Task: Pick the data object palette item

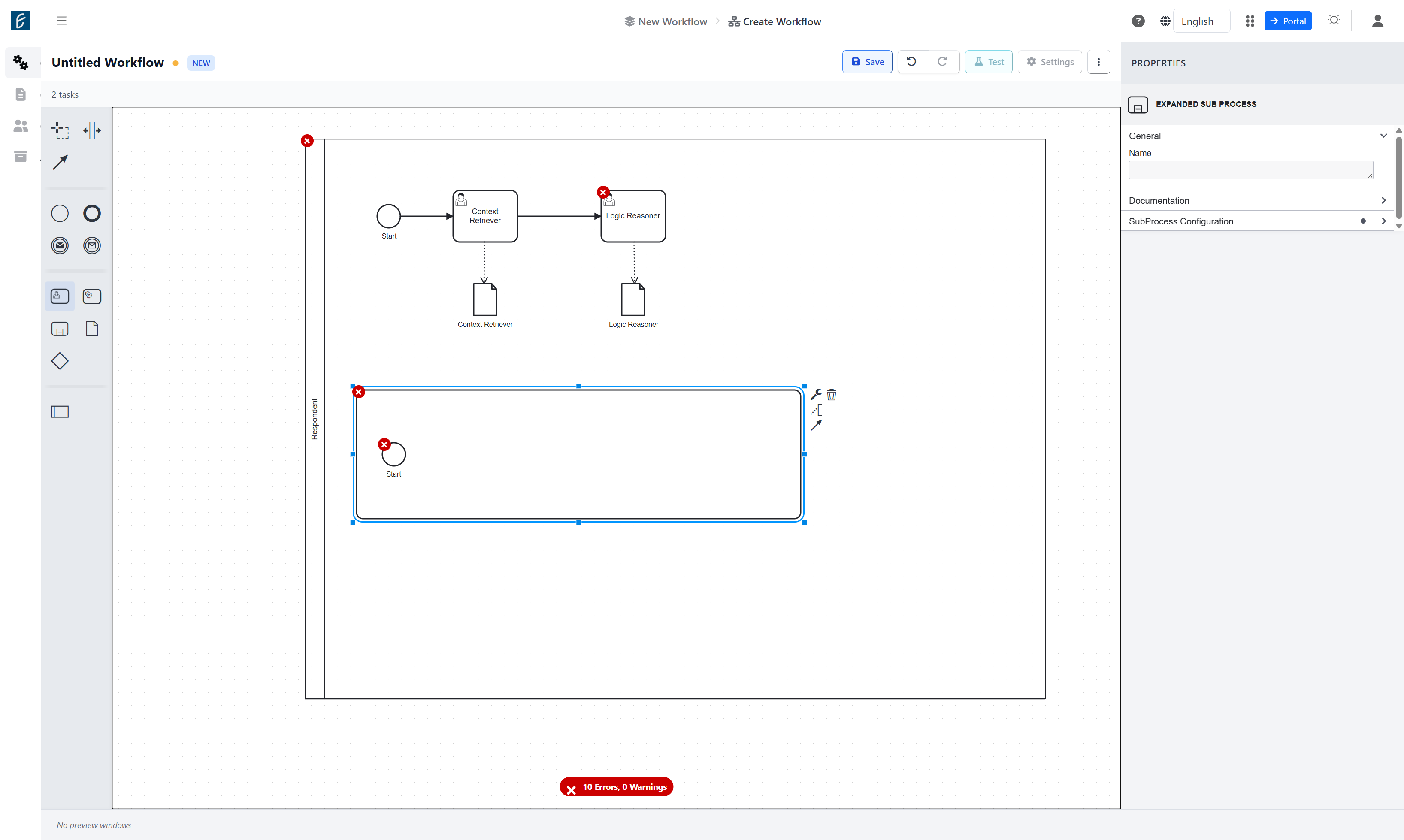Action: pos(92,329)
